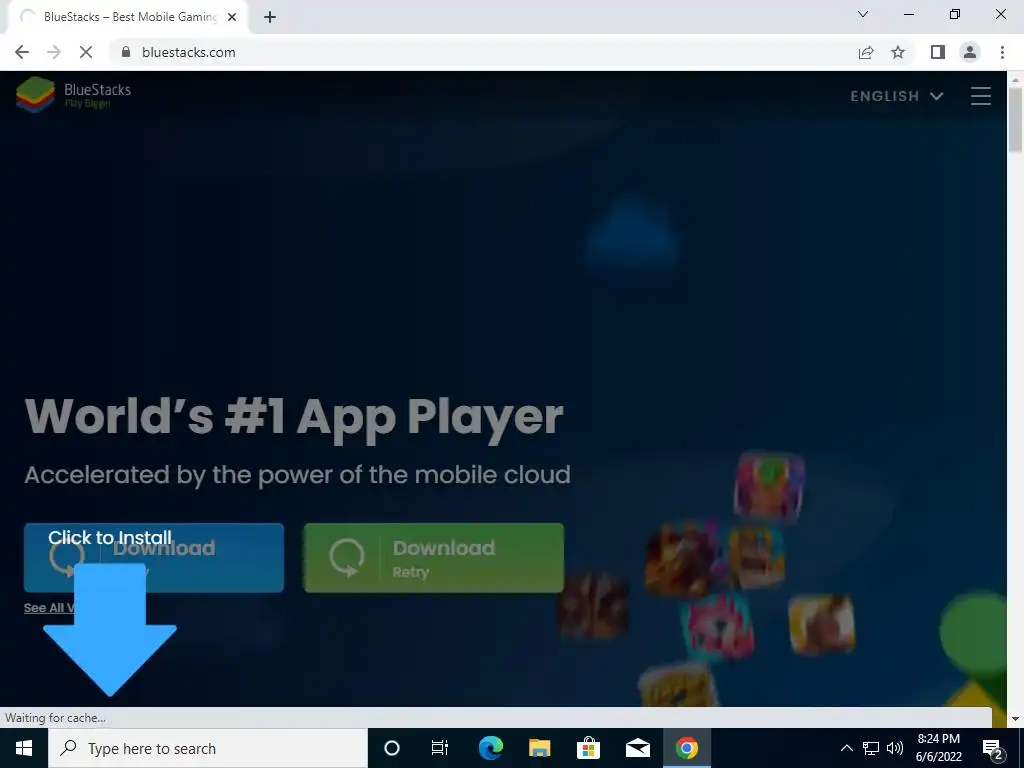
Task: Open the Chrome profile avatar
Action: click(970, 52)
